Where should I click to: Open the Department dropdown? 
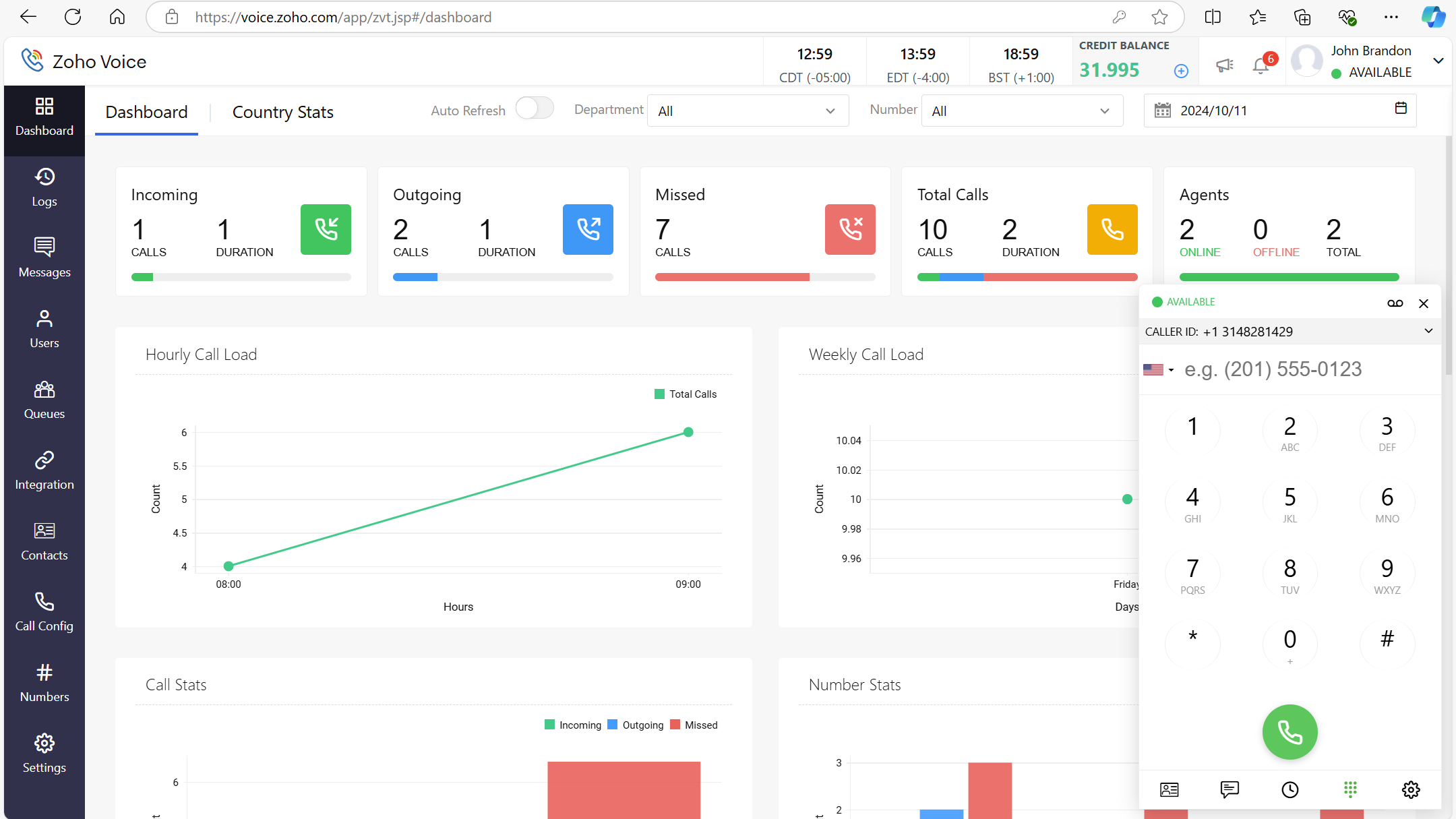click(x=748, y=111)
